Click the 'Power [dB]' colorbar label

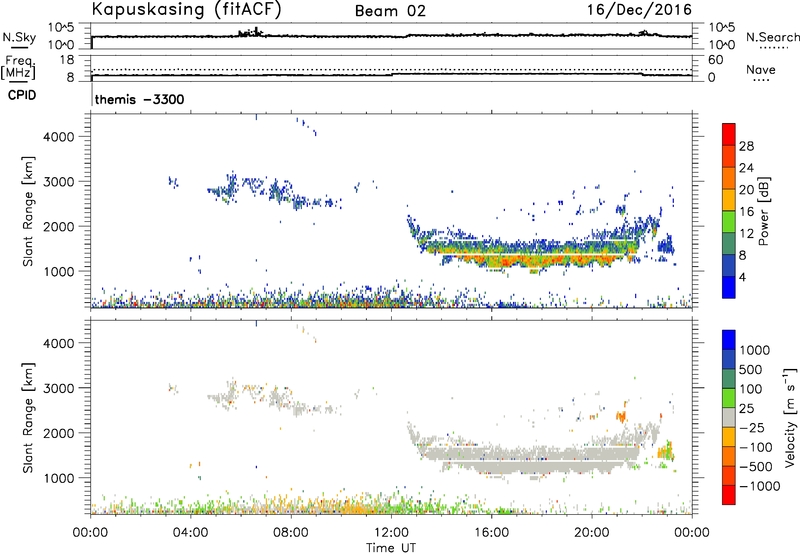763,211
